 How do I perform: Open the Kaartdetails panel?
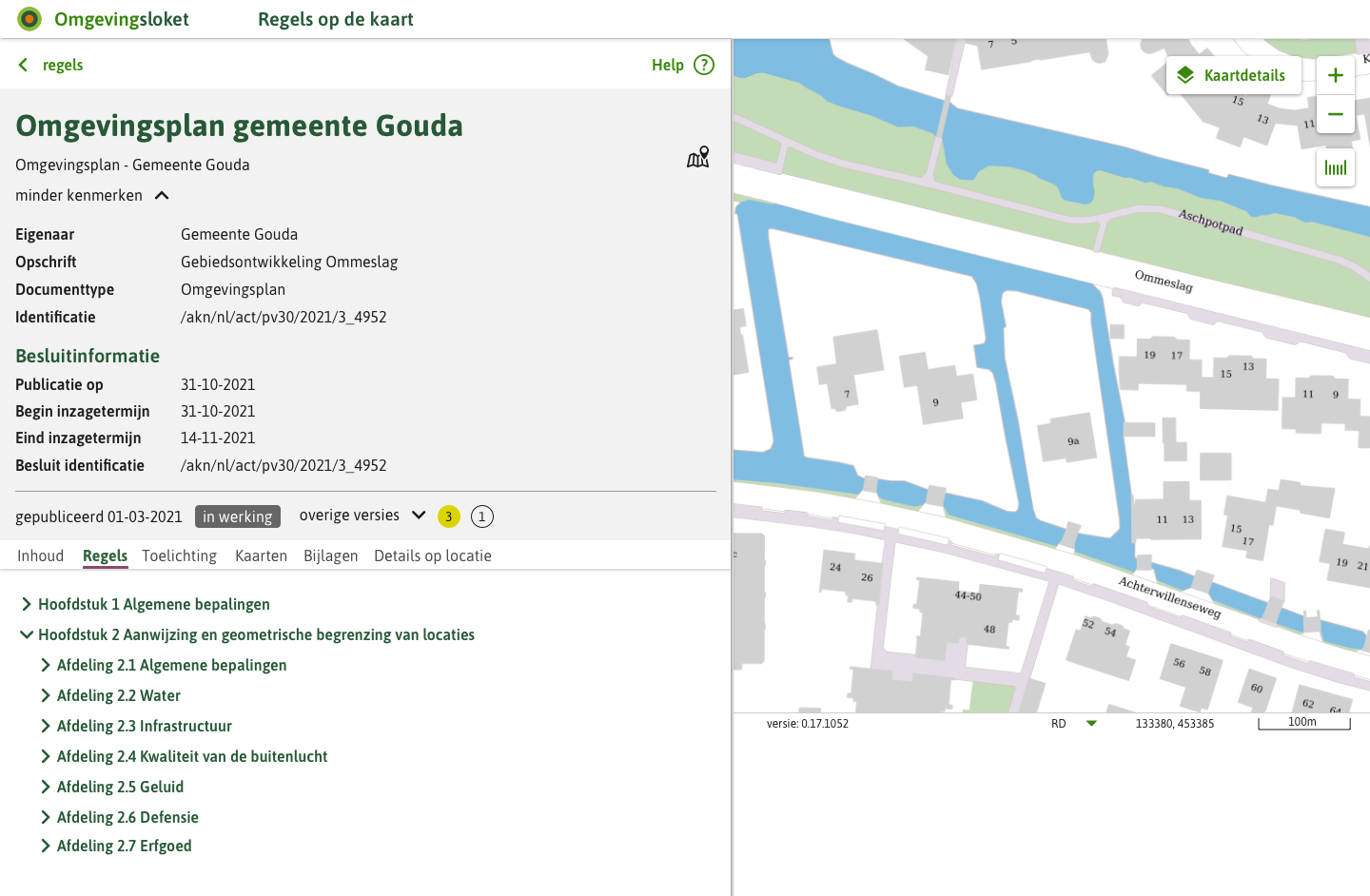(1233, 75)
